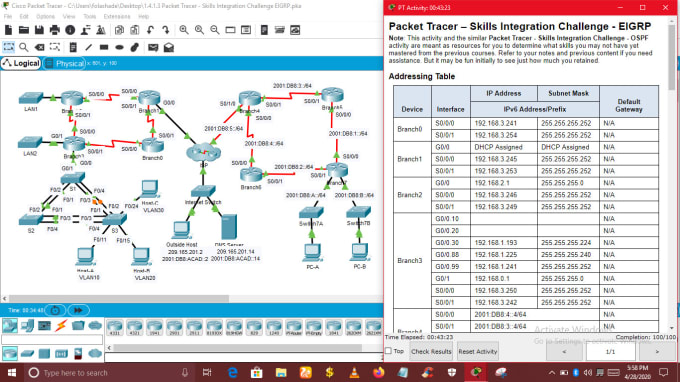Zoom out of the workspace
The height and width of the screenshot is (382, 680).
click(x=215, y=30)
